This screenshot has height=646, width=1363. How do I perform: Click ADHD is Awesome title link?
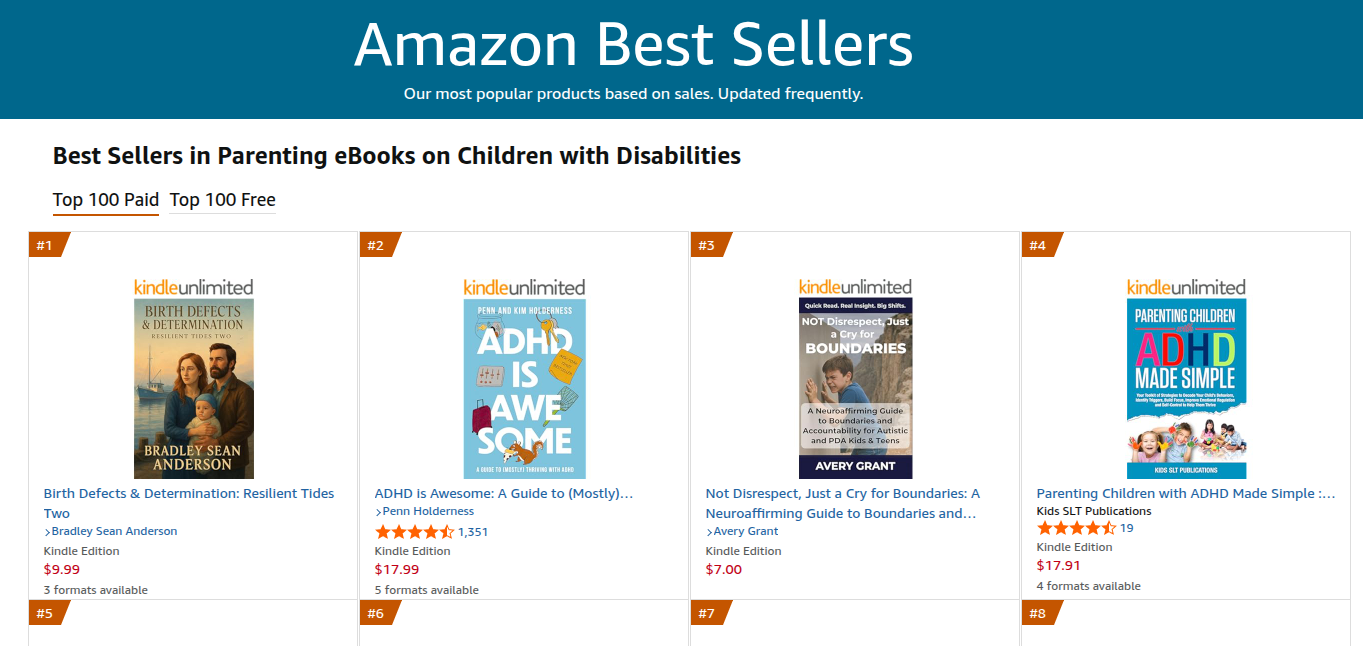click(503, 493)
